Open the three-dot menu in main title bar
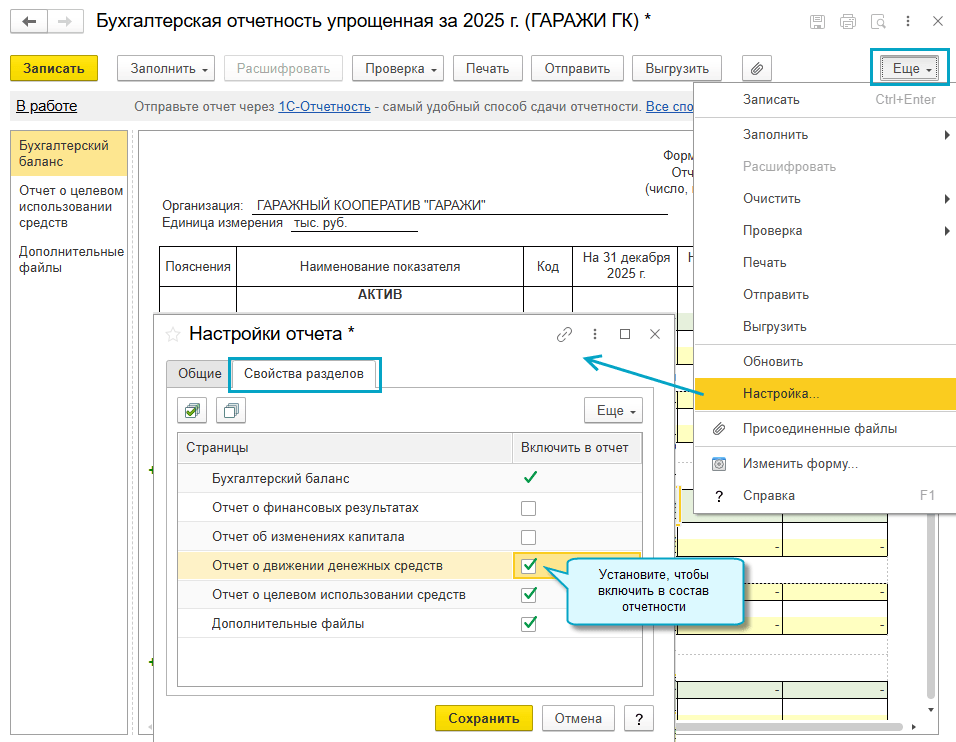This screenshot has height=742, width=956. tap(908, 22)
